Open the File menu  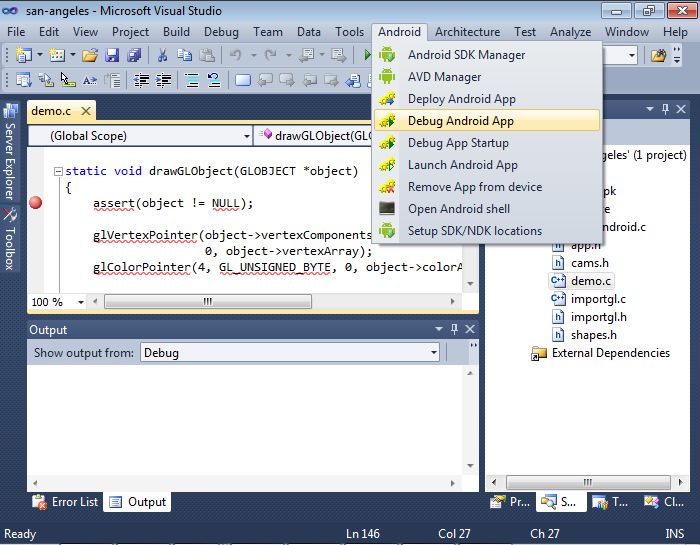pyautogui.click(x=16, y=32)
